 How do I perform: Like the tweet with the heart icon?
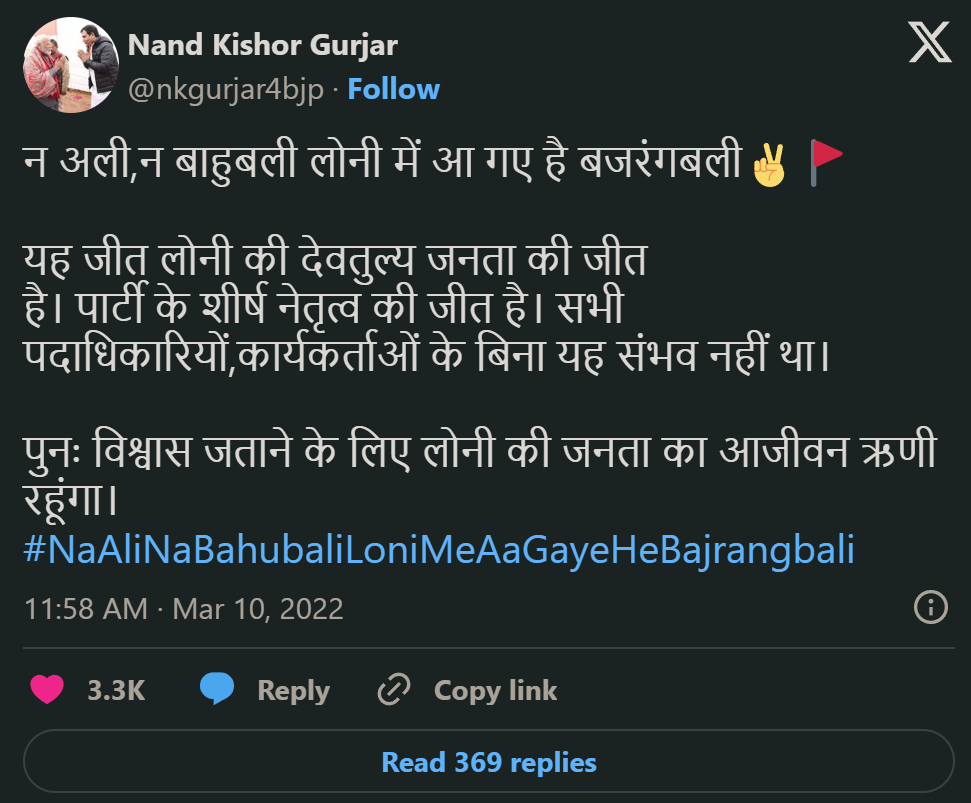pos(47,690)
